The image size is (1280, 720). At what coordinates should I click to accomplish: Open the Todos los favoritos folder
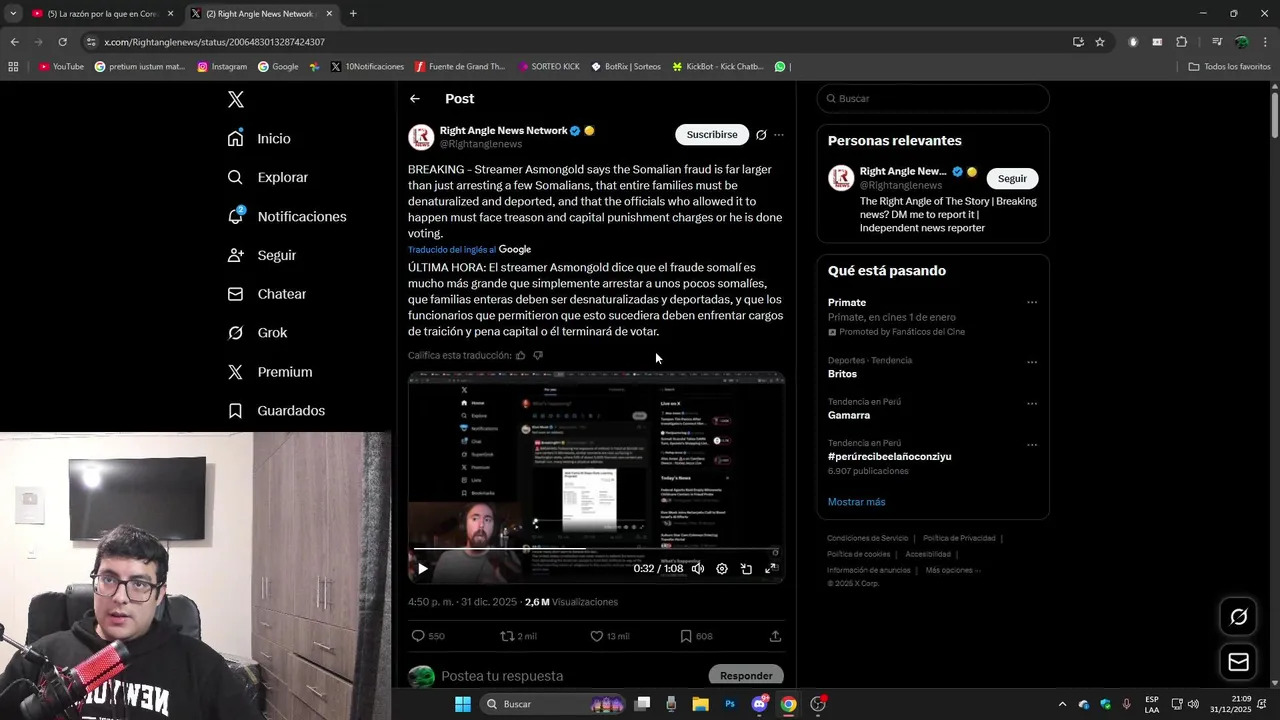click(1229, 67)
